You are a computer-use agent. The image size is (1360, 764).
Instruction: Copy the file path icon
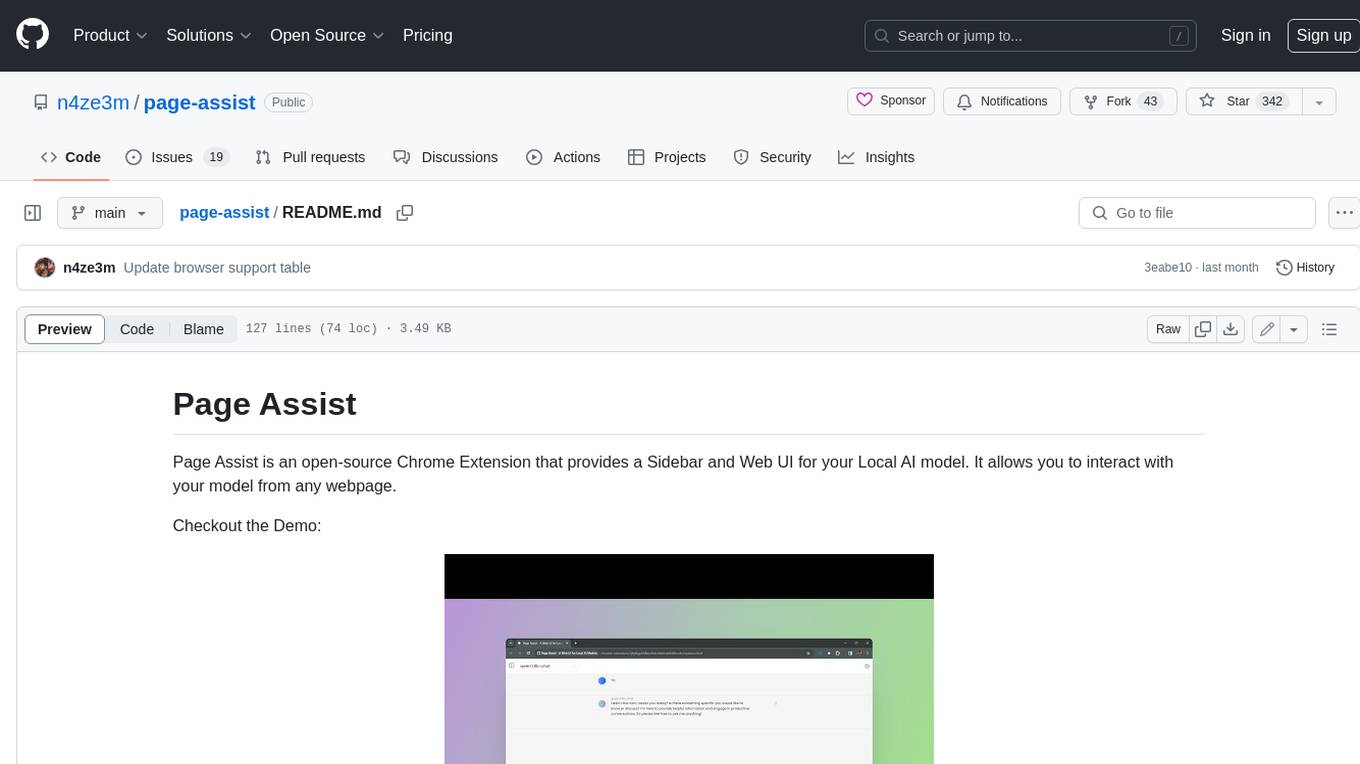point(405,213)
